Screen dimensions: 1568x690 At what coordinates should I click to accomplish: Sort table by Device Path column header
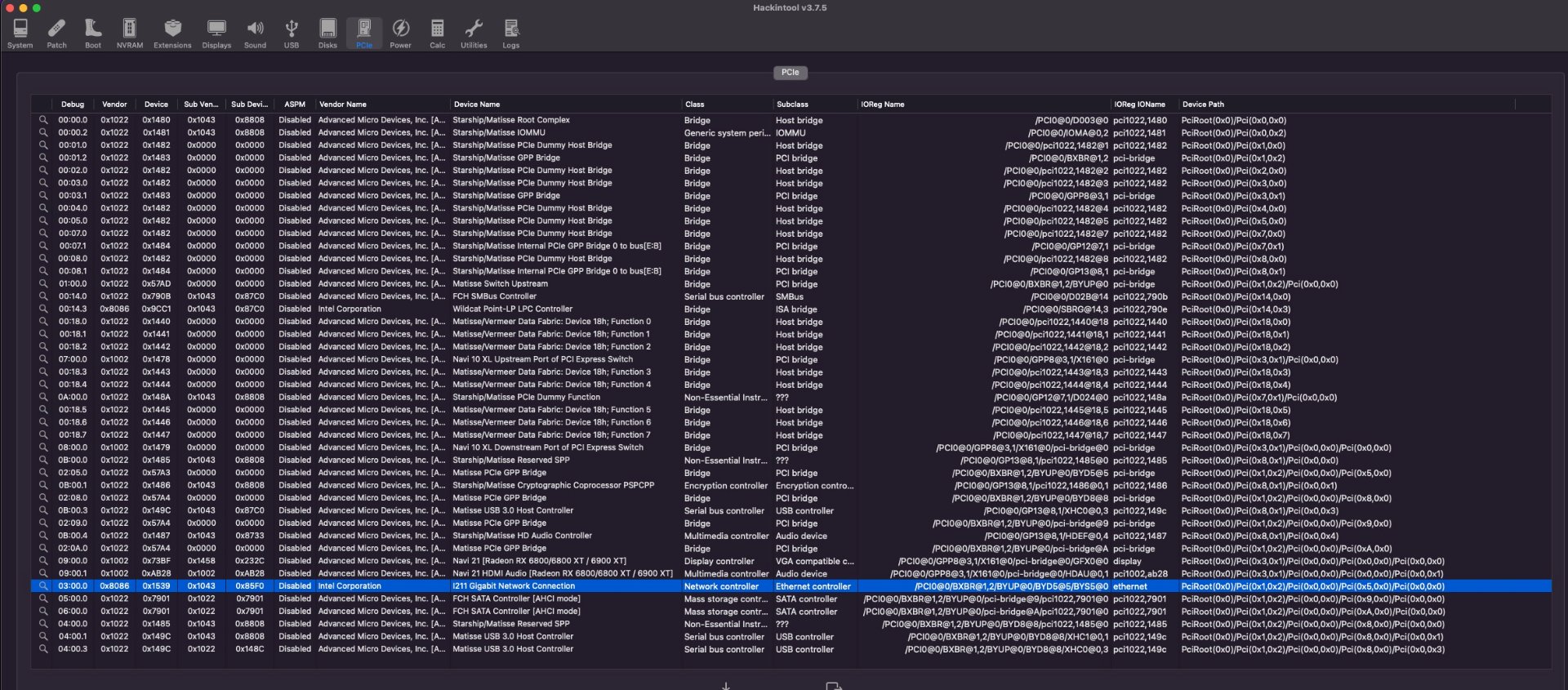(1203, 105)
